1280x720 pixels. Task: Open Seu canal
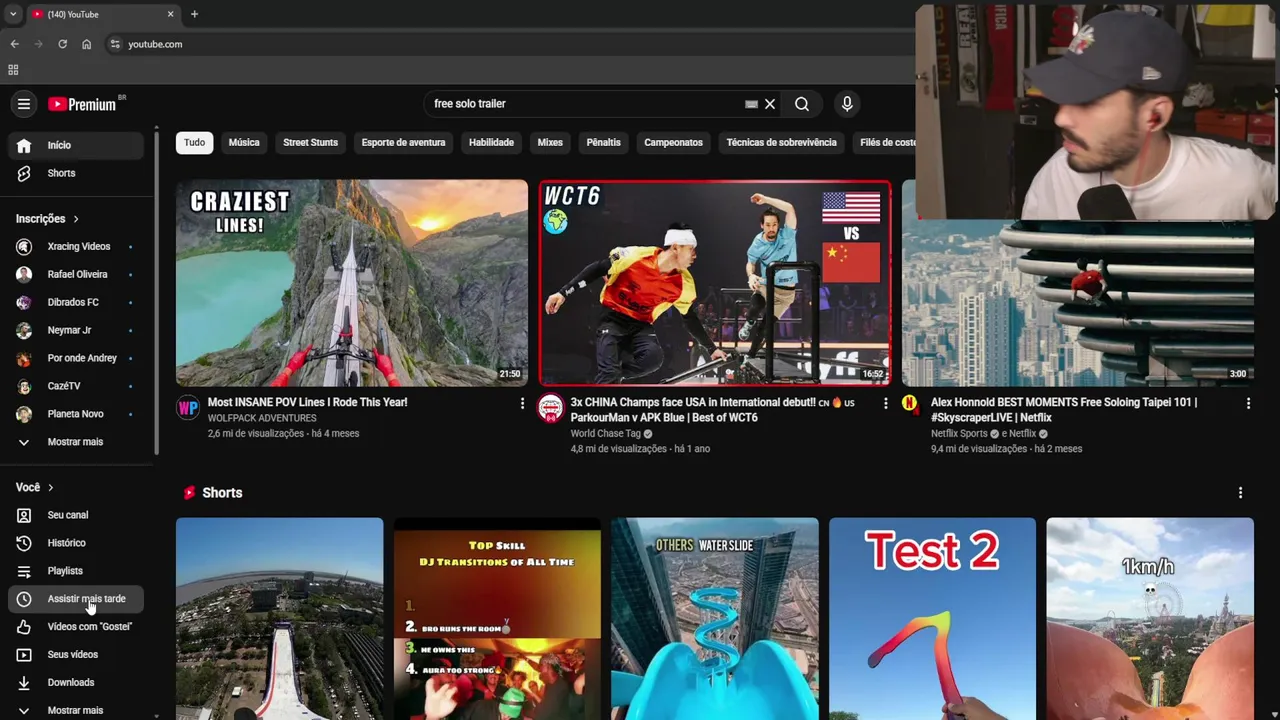(x=76, y=515)
